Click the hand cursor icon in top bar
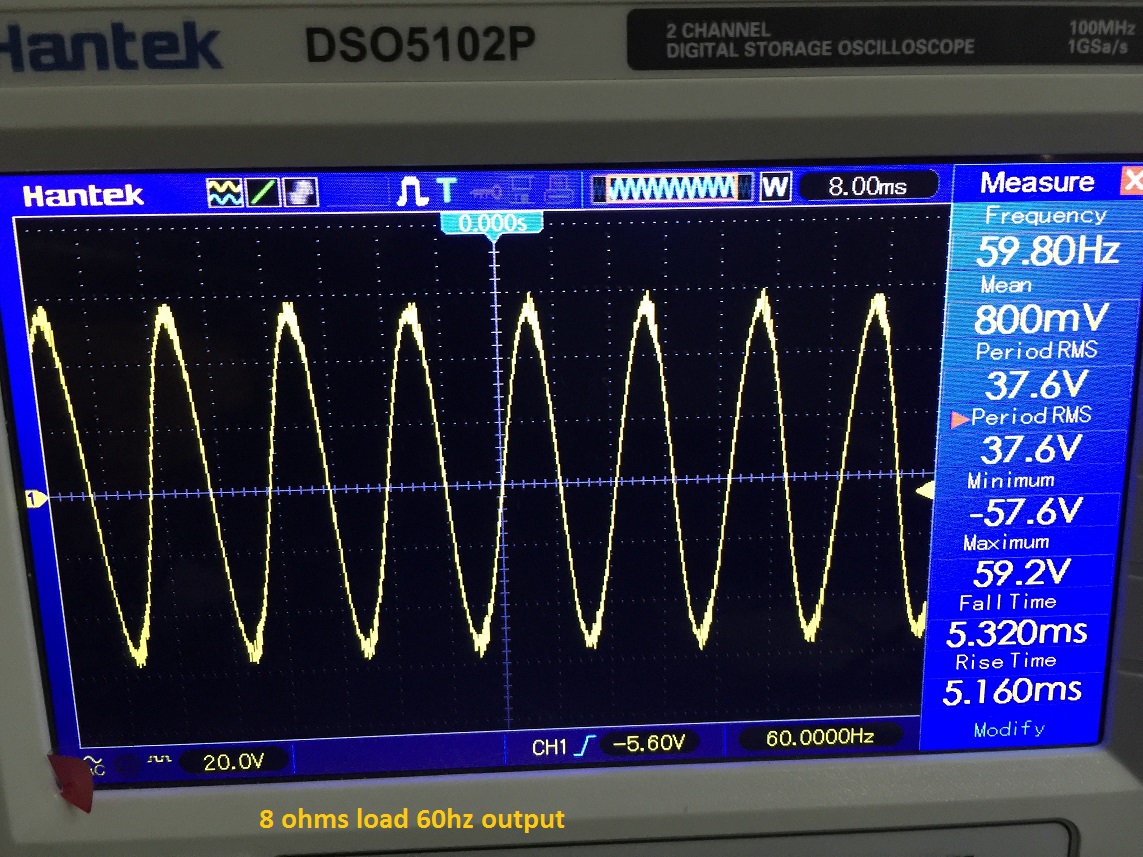 pos(300,192)
